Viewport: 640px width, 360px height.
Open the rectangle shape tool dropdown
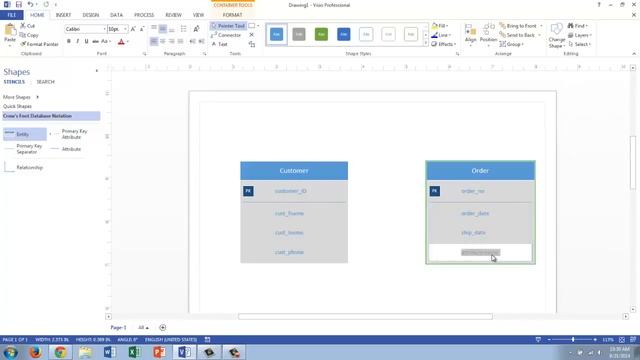258,26
